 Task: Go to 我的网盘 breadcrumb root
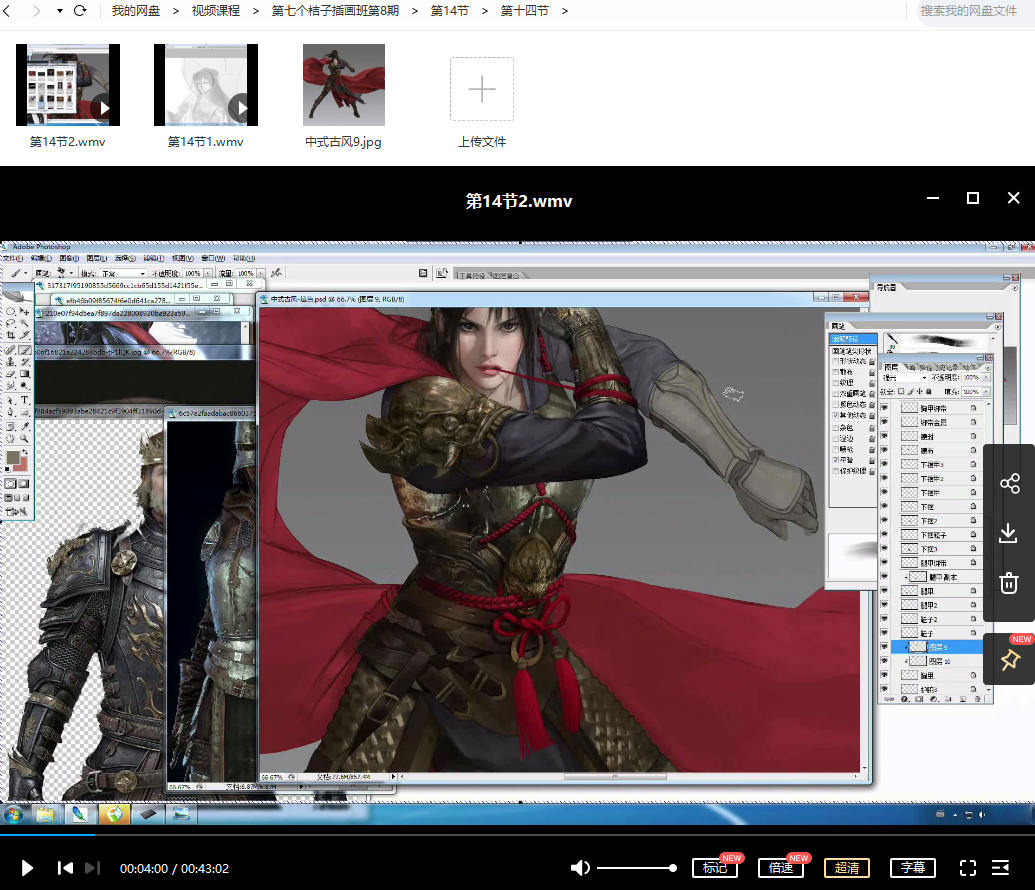pyautogui.click(x=135, y=11)
